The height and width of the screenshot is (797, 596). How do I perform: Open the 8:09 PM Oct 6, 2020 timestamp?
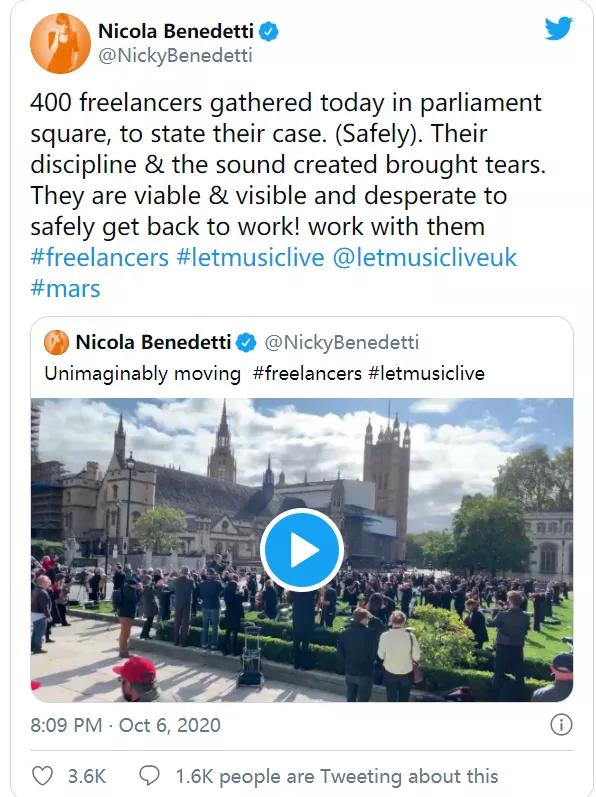point(126,725)
